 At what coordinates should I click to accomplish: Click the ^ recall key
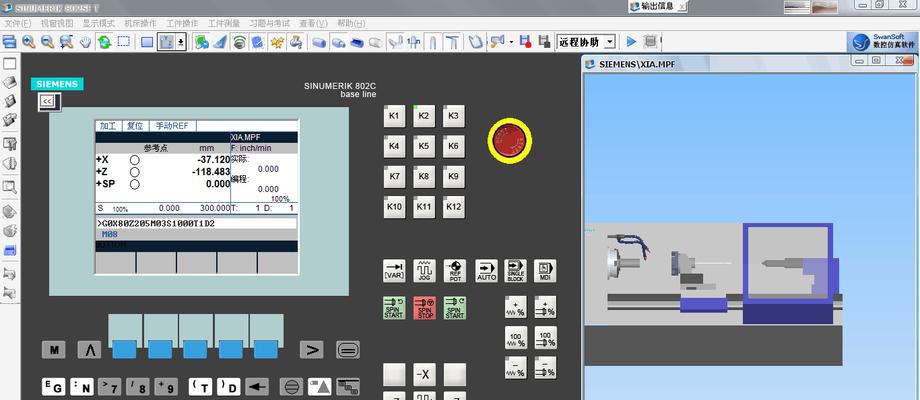coord(90,350)
